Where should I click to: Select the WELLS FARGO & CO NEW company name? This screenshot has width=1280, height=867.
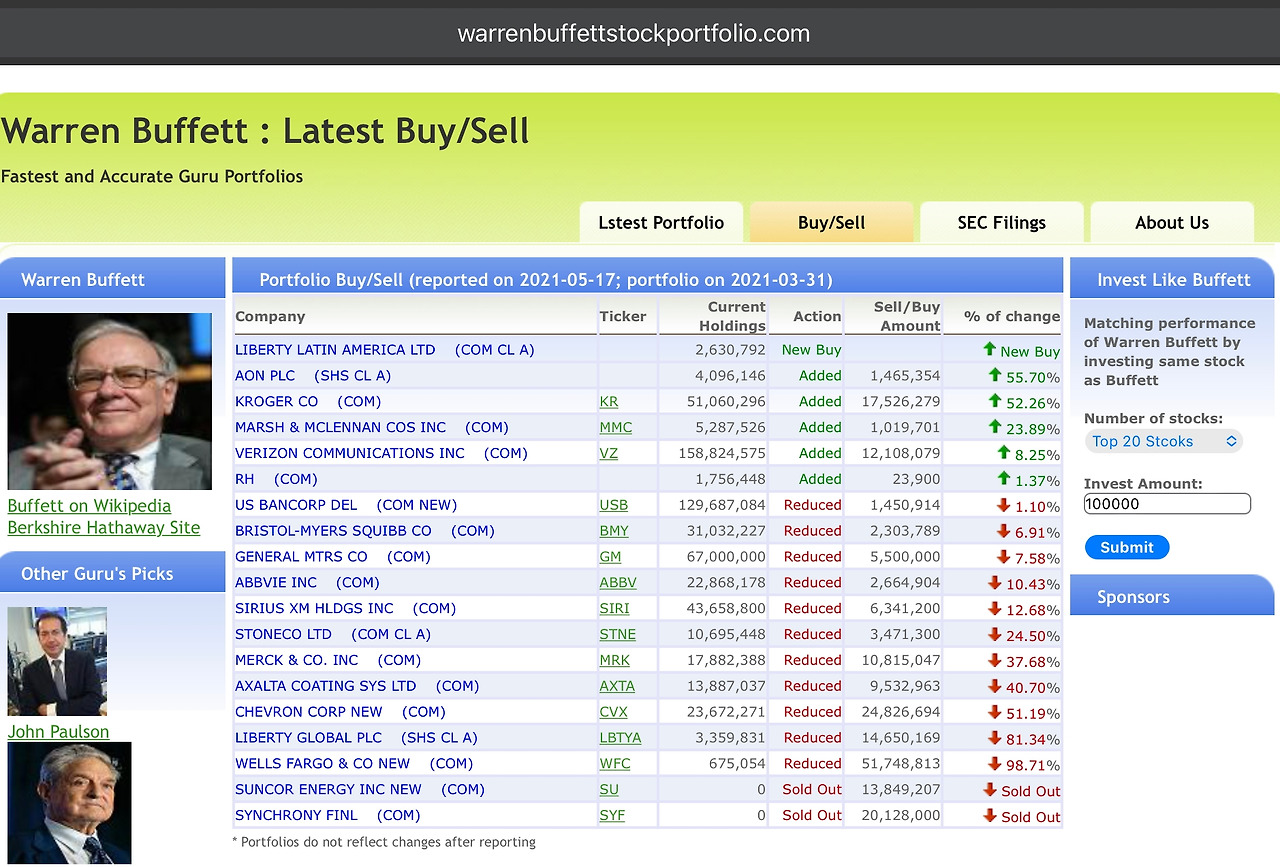point(322,764)
